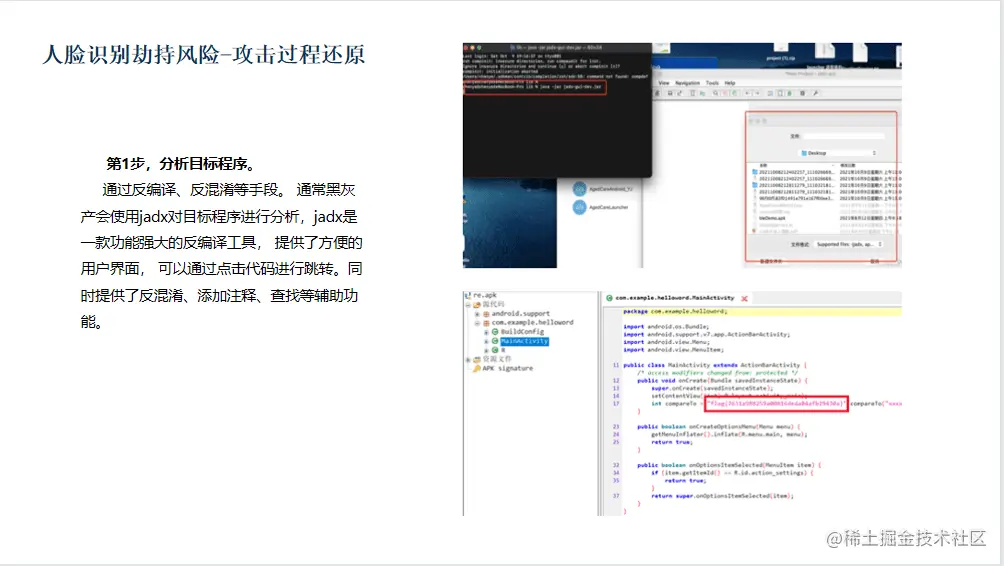Image resolution: width=1004 pixels, height=566 pixels.
Task: Click the 资源文件 folder icon in the tree
Action: point(476,359)
